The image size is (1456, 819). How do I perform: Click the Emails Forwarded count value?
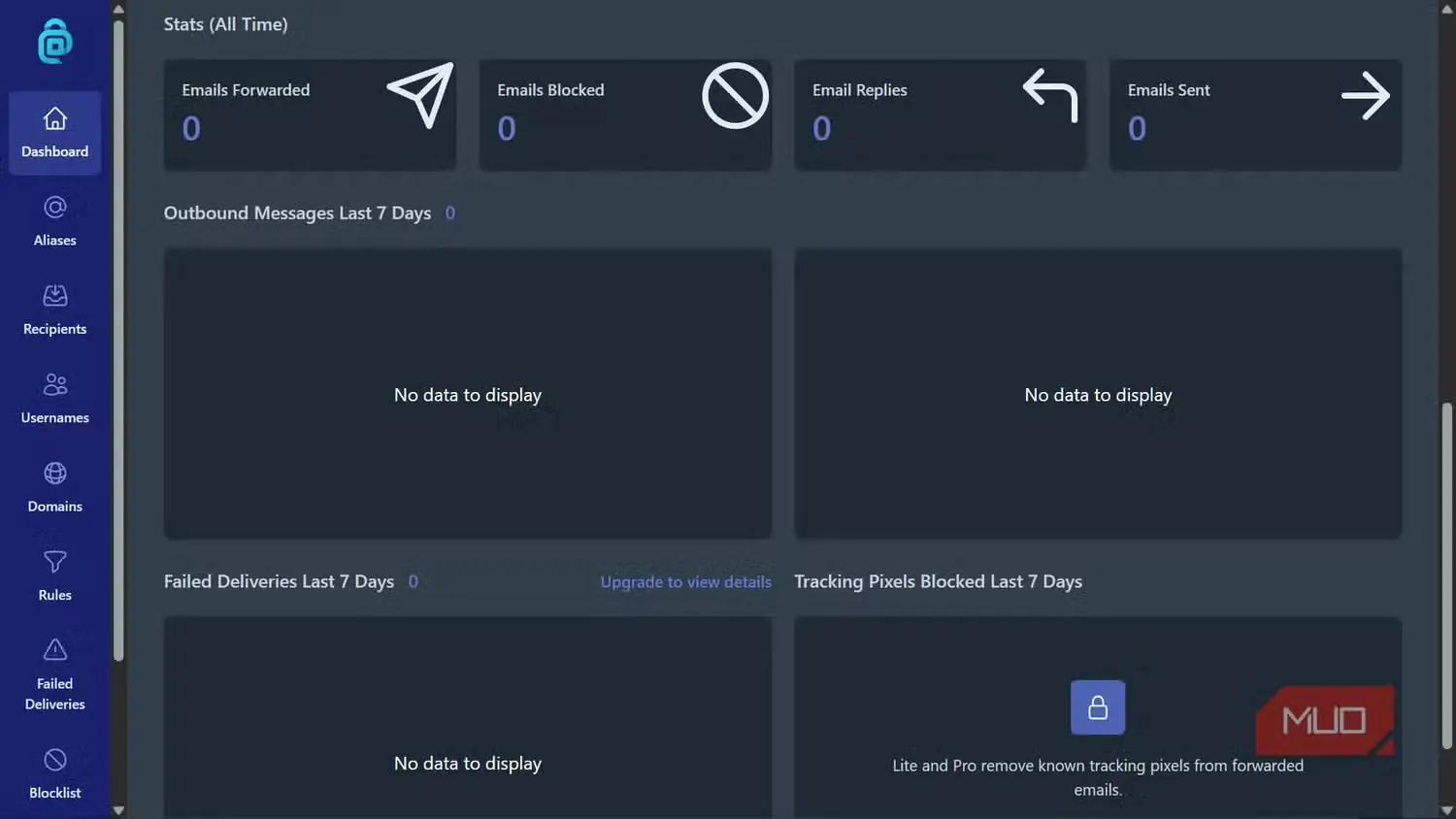pyautogui.click(x=191, y=128)
